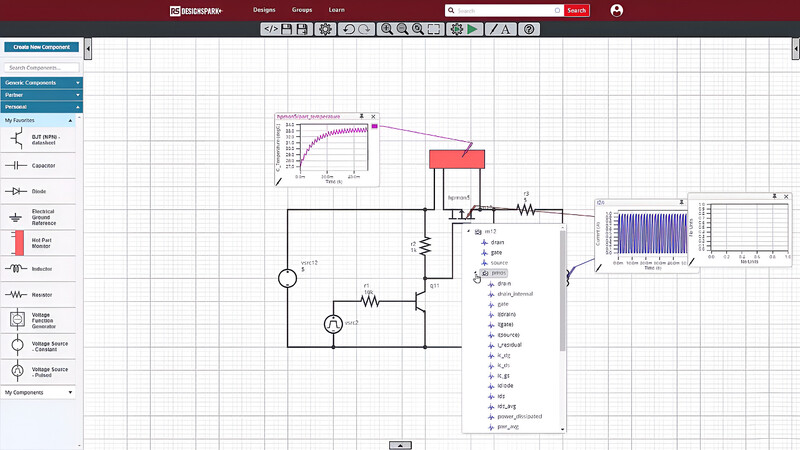Select power_dissipated from signal list

click(x=519, y=416)
